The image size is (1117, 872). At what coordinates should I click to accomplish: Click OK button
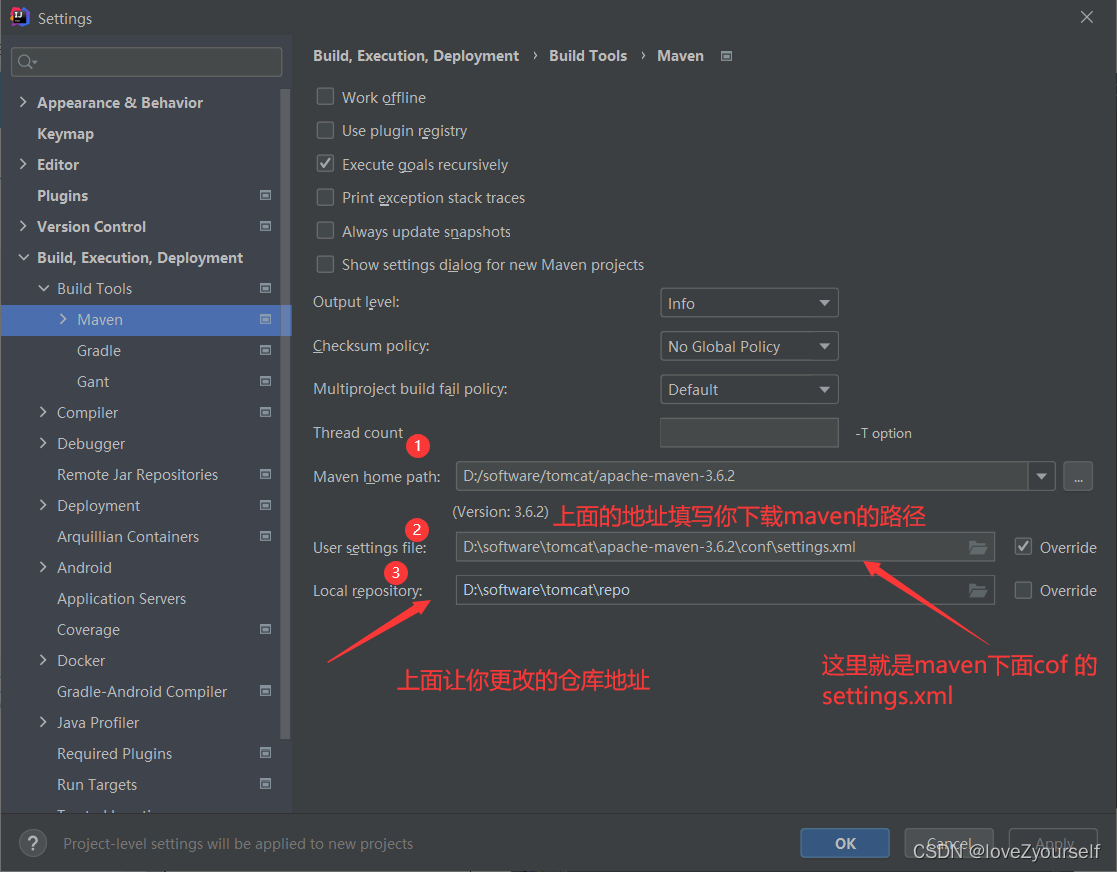(845, 844)
